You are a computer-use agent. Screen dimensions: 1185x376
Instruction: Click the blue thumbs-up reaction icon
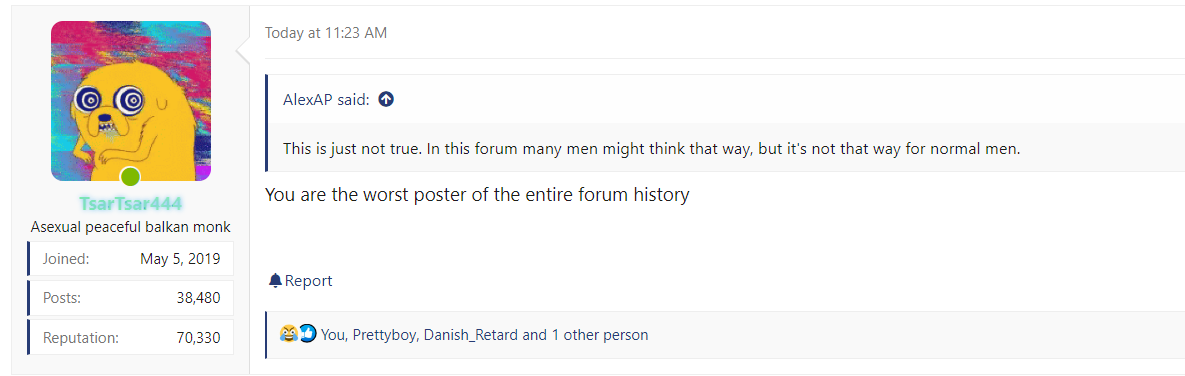click(x=307, y=334)
